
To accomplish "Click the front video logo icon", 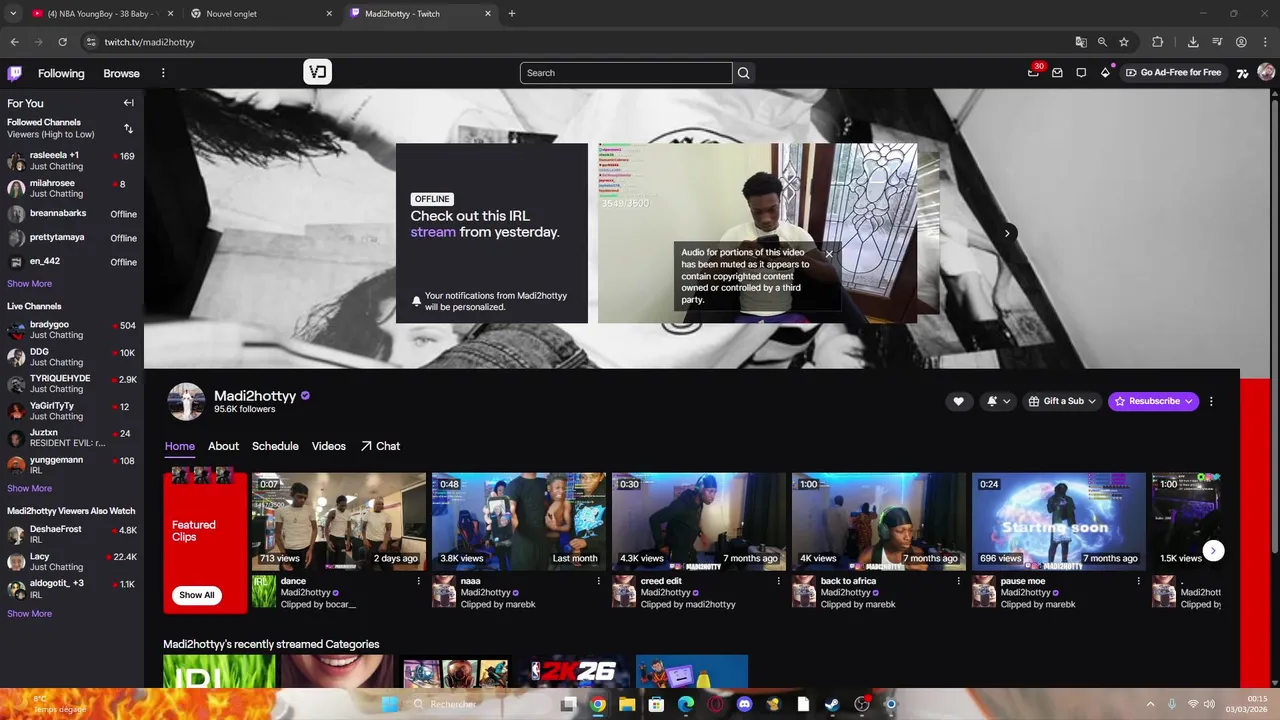I will click(x=317, y=72).
